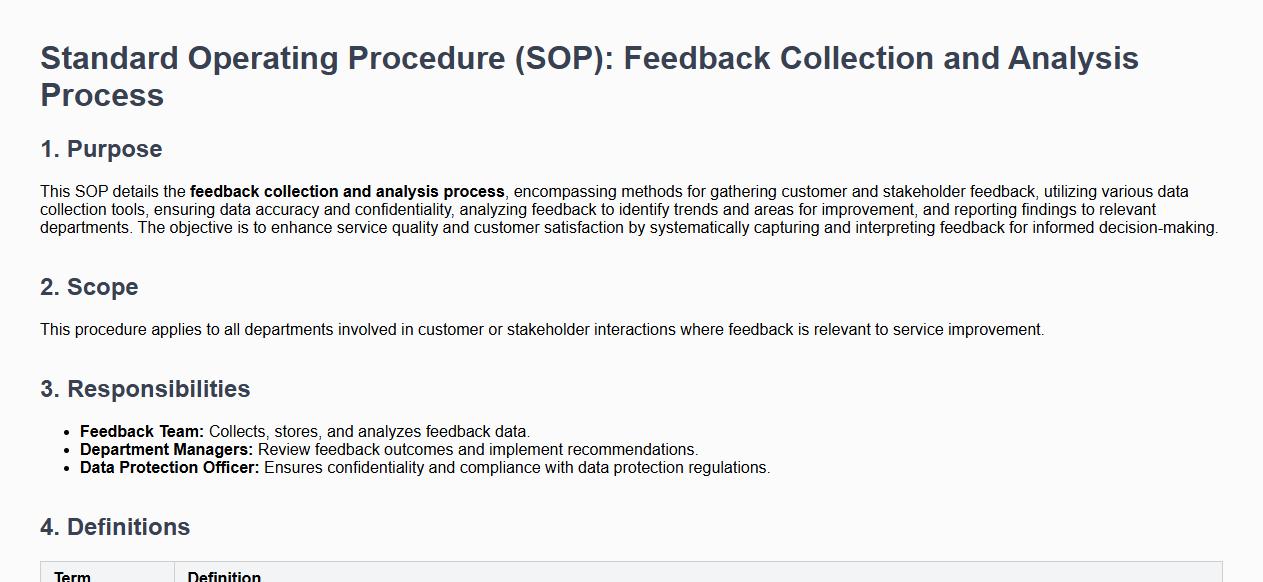Click "stakeholder interactions" in the Scope paragraph

591,329
